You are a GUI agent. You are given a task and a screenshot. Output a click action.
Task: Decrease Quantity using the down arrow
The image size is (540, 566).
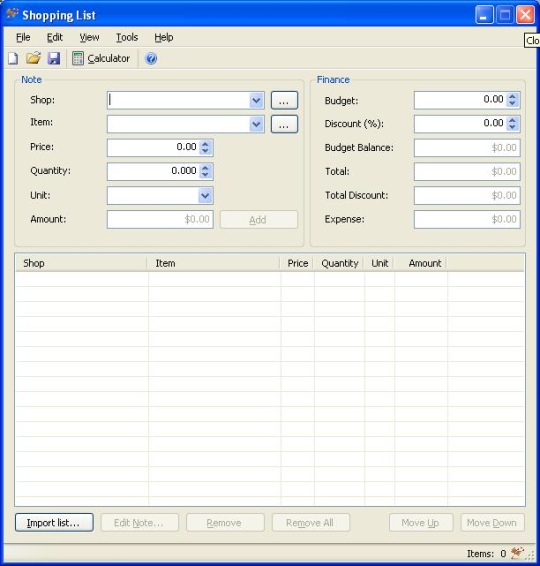[x=205, y=175]
